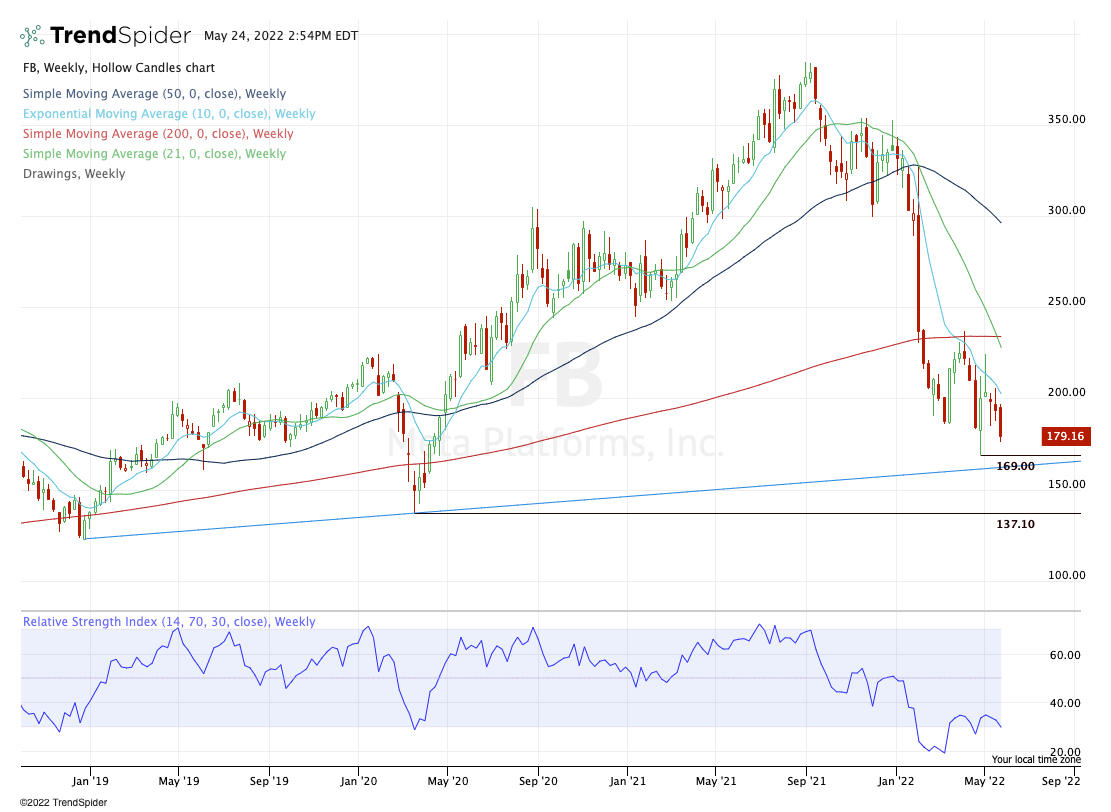Open the Drawings, Weekly legend entry
1111x812 pixels.
click(73, 174)
